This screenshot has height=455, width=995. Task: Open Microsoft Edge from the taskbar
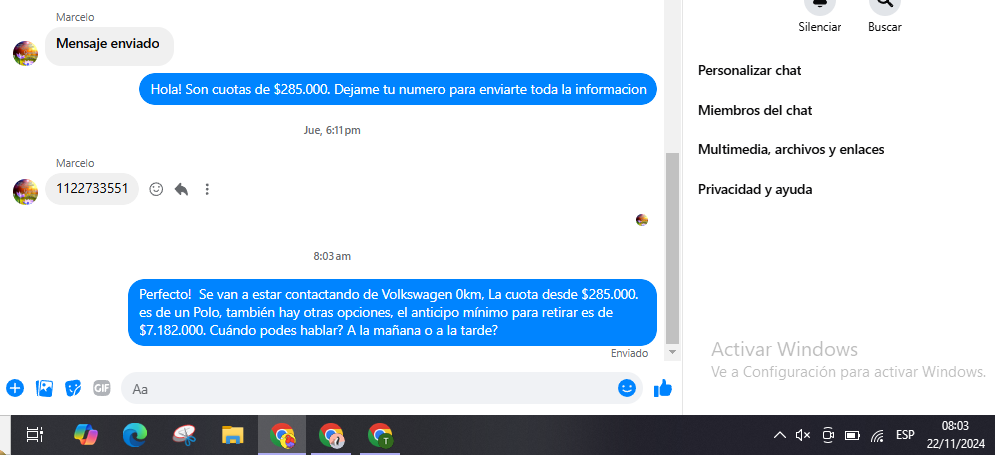click(135, 435)
